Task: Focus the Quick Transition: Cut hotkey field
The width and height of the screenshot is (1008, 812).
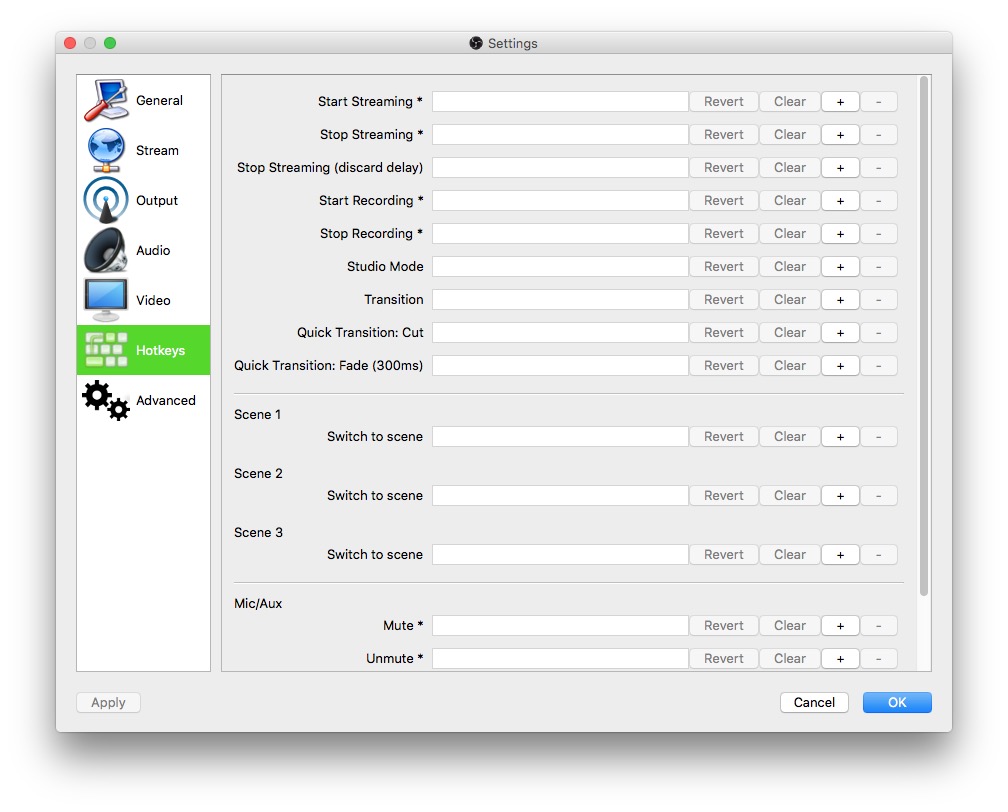Action: pos(560,332)
